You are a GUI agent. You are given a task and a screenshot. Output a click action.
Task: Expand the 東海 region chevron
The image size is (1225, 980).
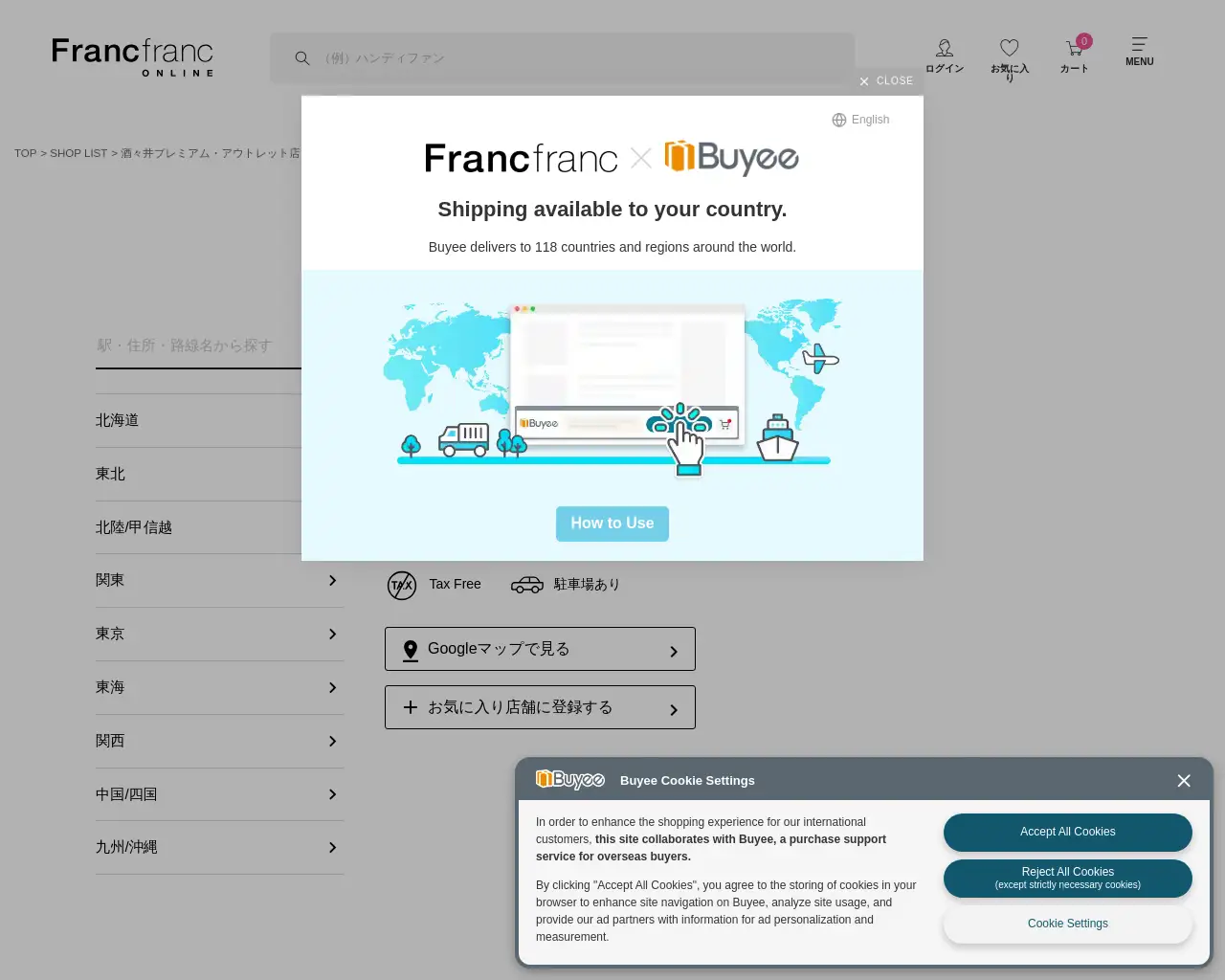coord(332,688)
